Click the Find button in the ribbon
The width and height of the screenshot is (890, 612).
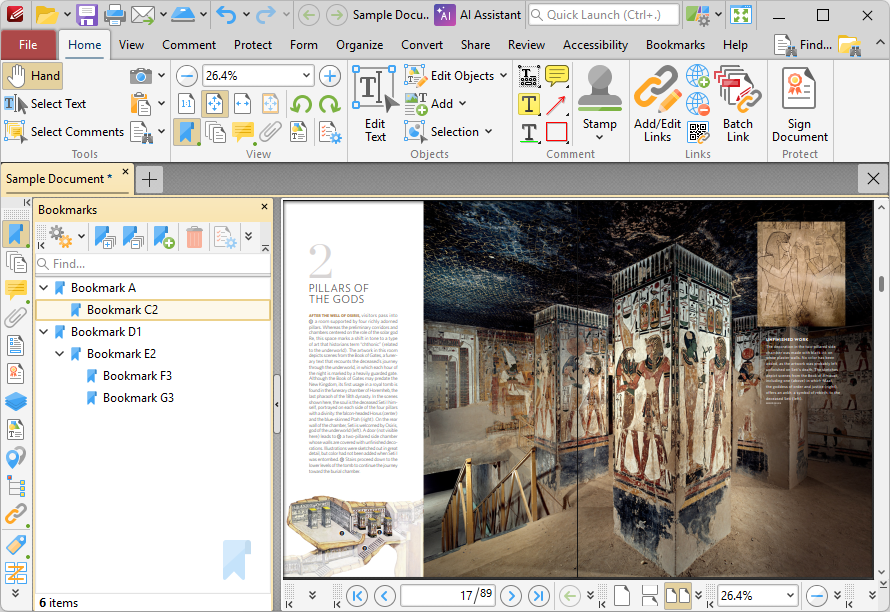[803, 45]
